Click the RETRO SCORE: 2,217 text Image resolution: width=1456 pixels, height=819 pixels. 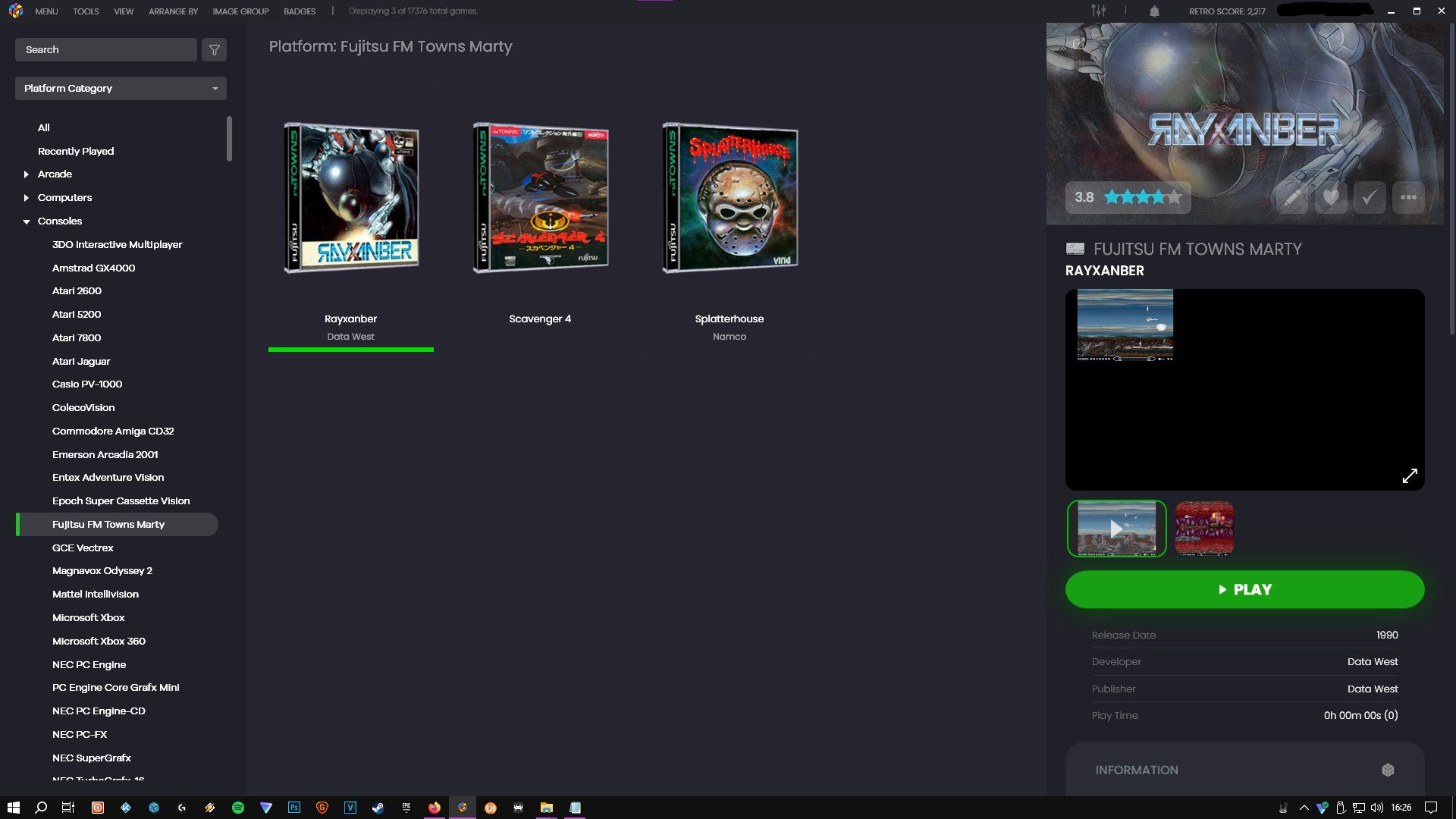(1227, 11)
